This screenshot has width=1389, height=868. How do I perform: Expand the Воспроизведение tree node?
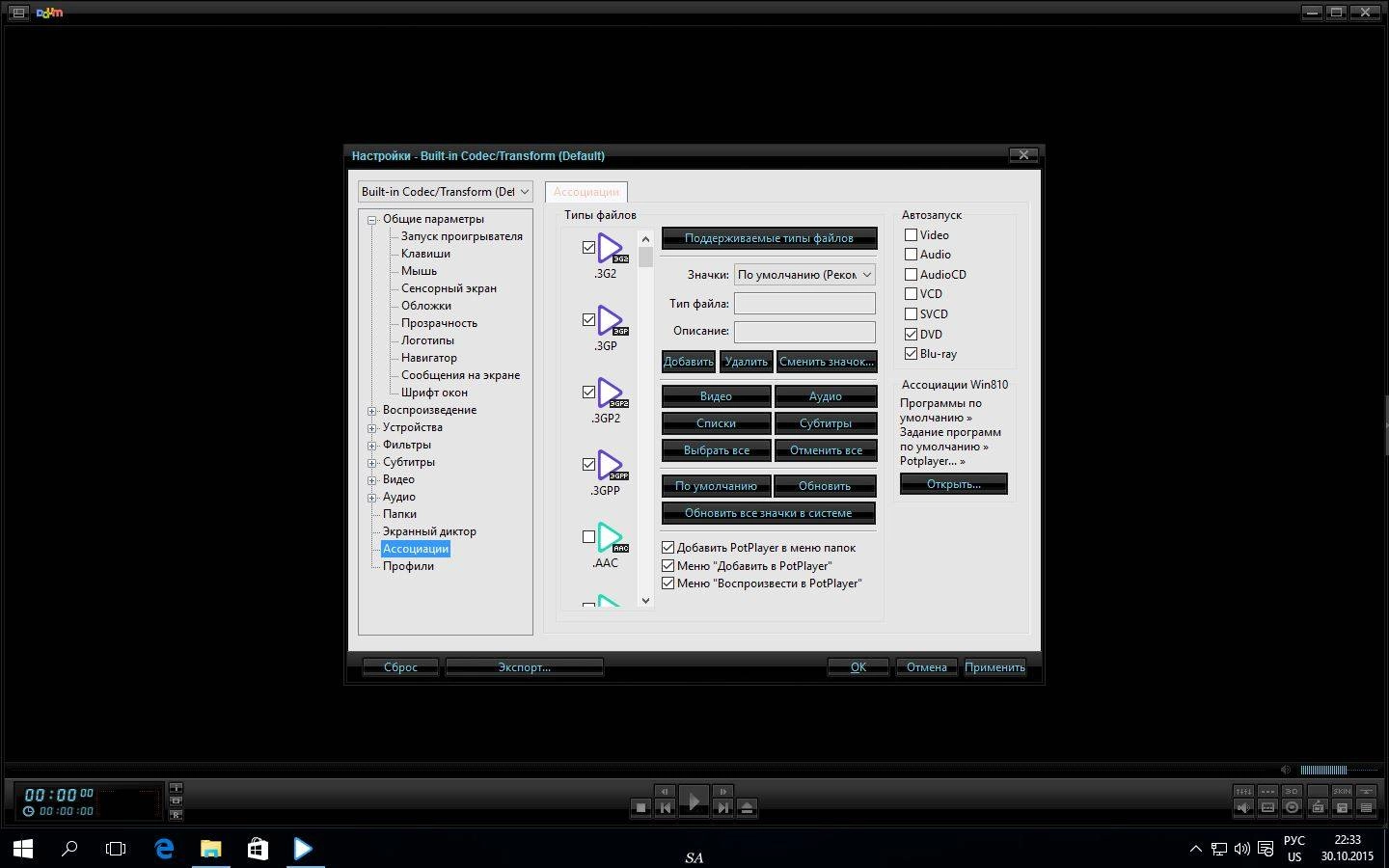[x=371, y=411]
